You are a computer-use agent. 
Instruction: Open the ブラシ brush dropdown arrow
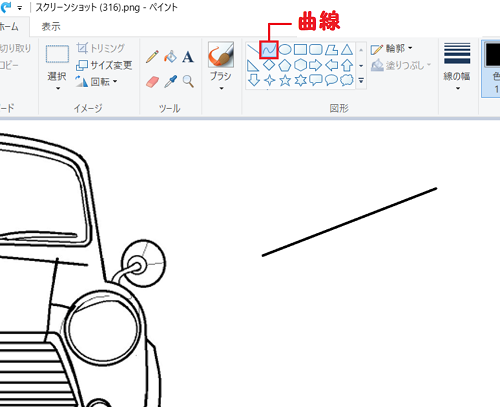221,89
